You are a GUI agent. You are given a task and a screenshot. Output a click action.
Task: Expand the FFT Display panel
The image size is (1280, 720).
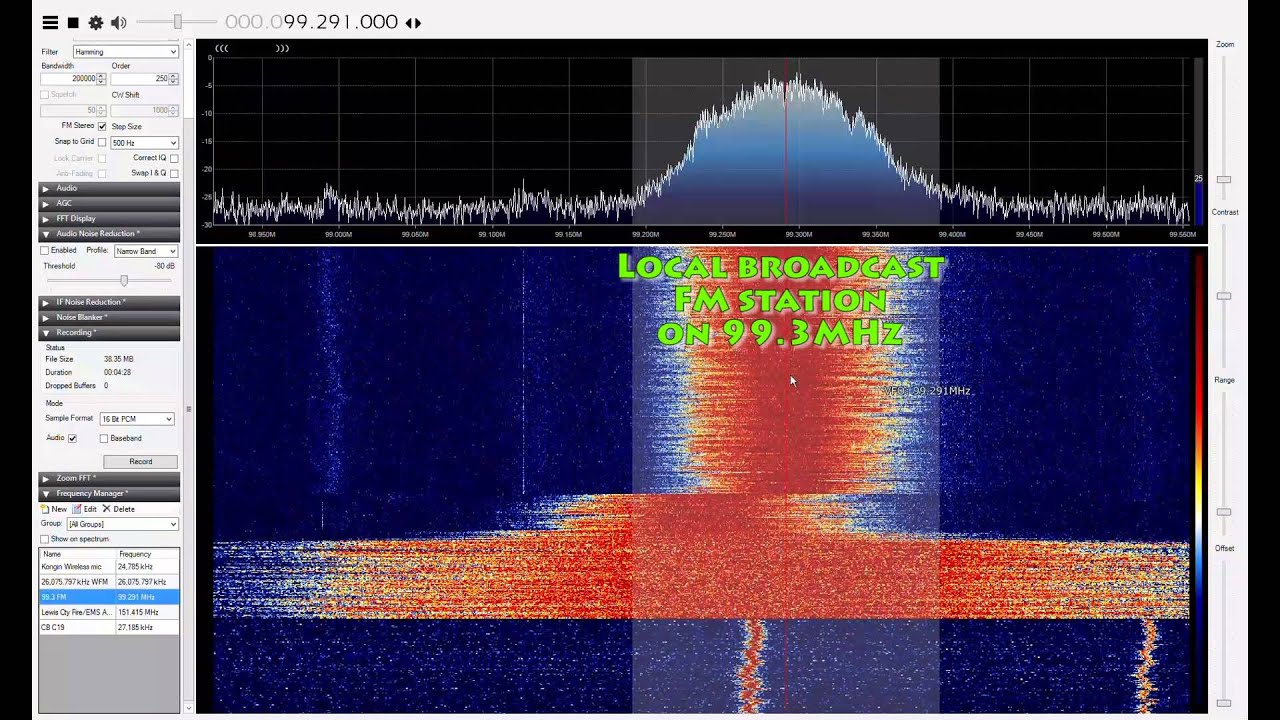point(109,218)
